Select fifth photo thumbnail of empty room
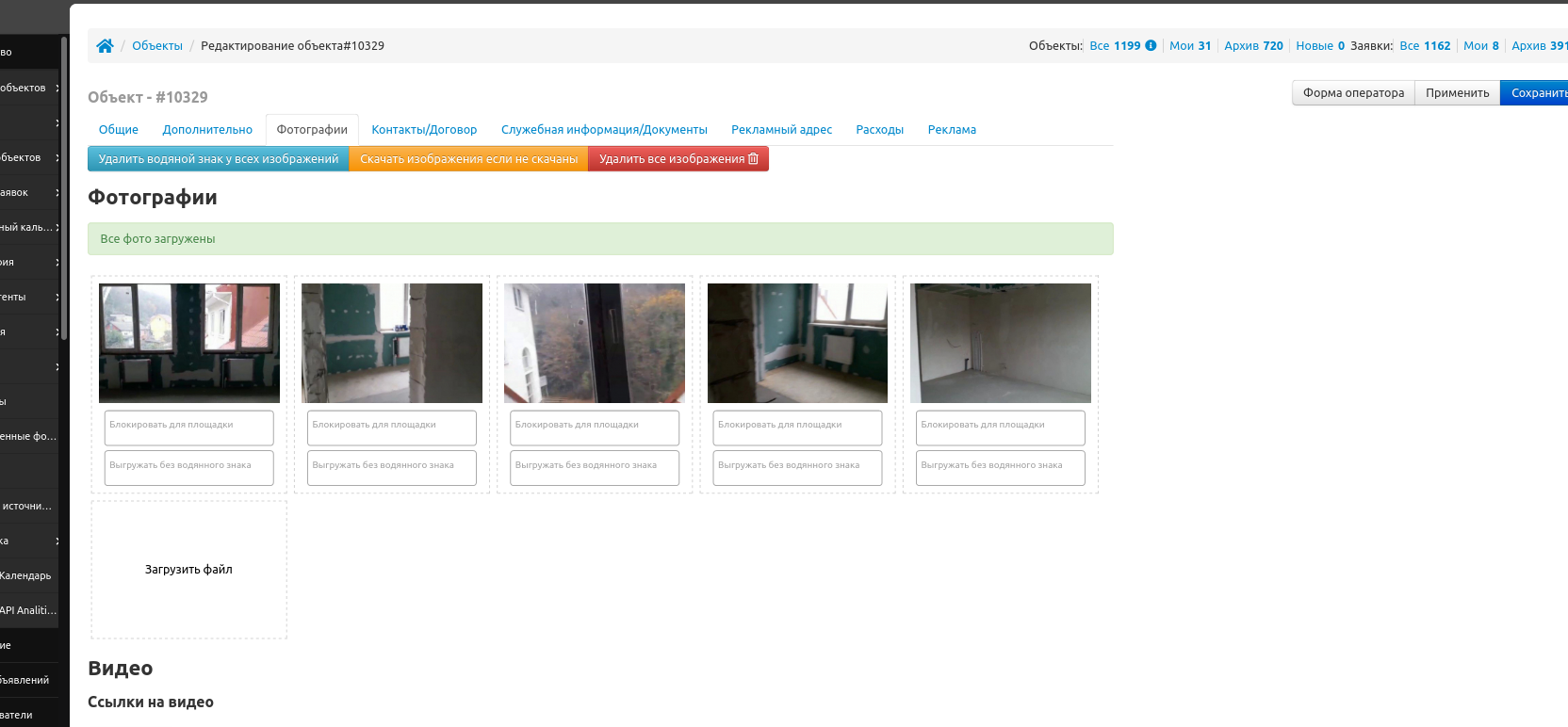The image size is (1568, 727). (1001, 343)
